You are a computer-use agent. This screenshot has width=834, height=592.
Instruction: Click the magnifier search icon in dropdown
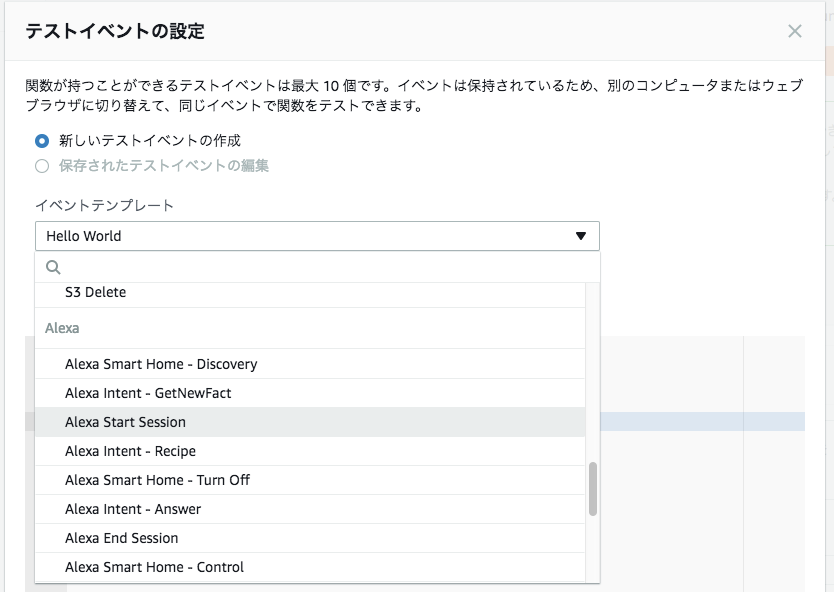click(x=54, y=267)
